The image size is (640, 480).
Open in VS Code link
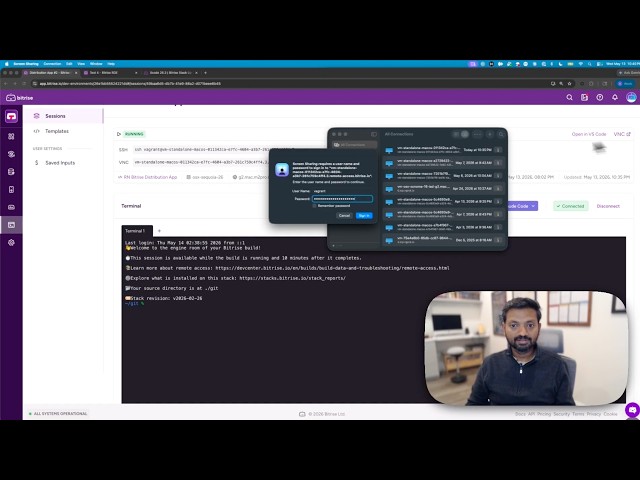point(589,134)
